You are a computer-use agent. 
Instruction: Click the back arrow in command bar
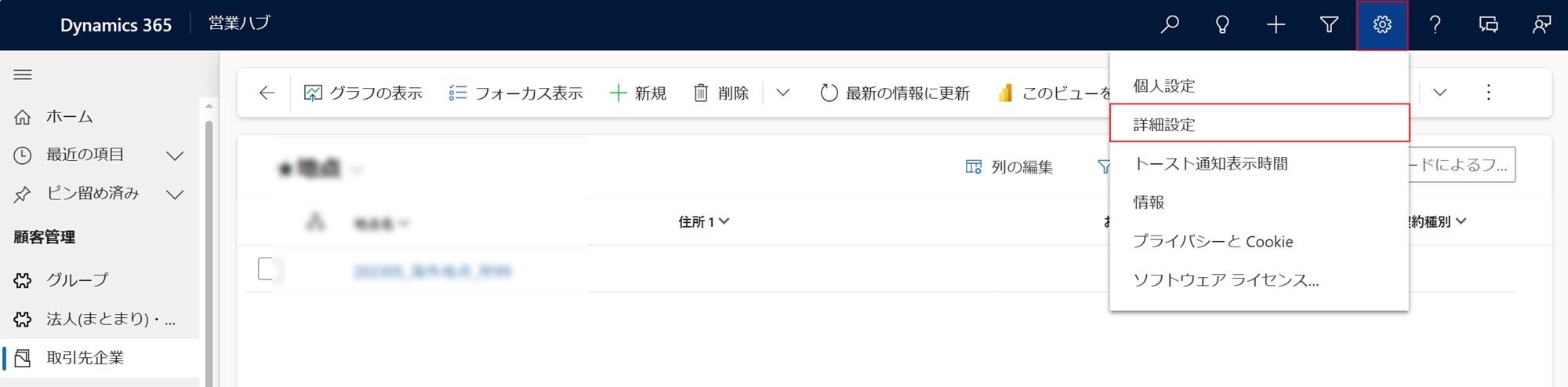(x=267, y=93)
